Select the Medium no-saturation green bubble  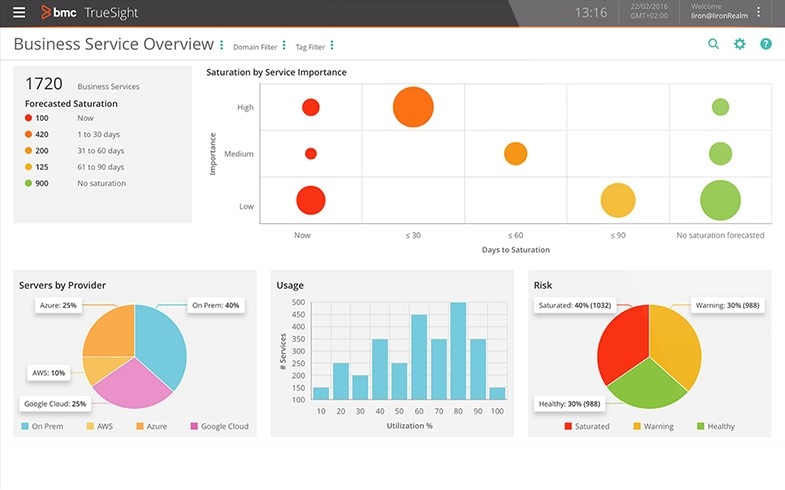click(720, 154)
